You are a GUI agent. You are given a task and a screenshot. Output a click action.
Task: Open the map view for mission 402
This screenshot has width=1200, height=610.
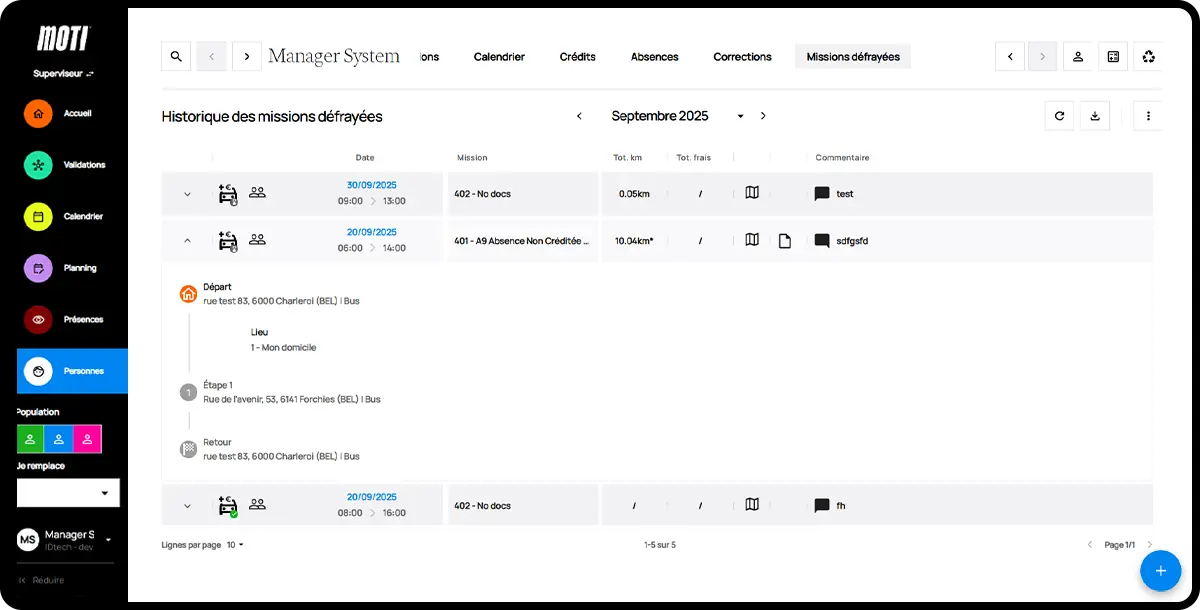pyautogui.click(x=752, y=193)
